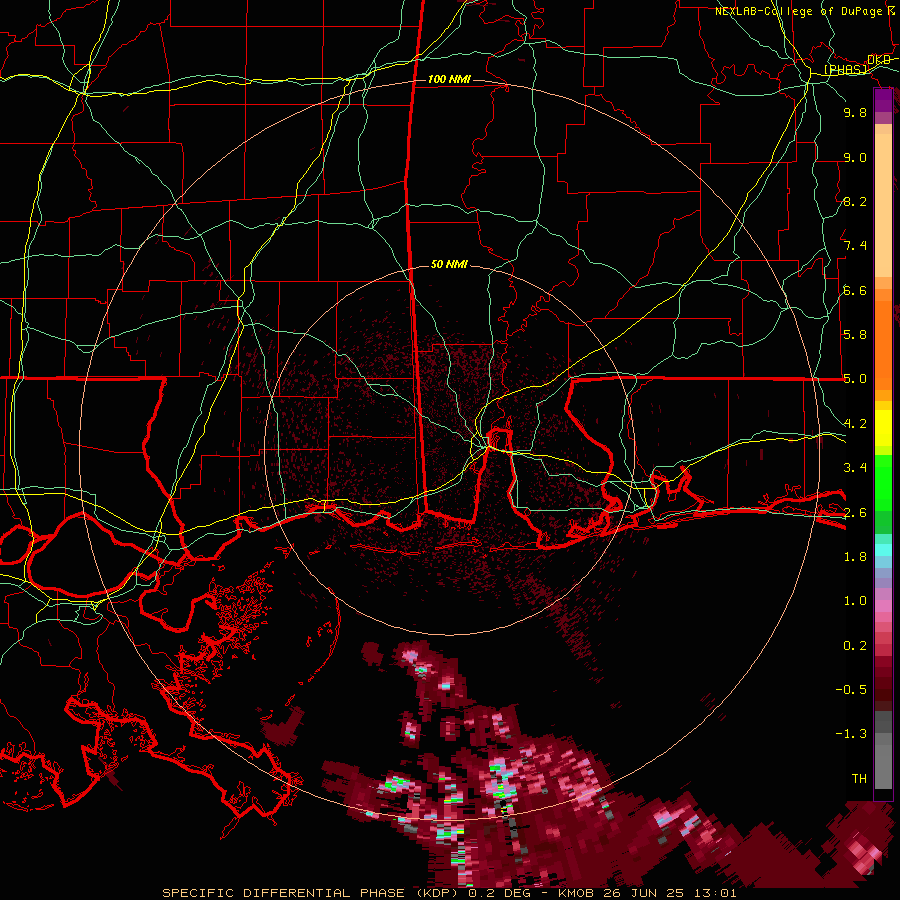Viewport: 900px width, 900px height.
Task: Click the 8.2 value on the color scale
Action: tap(855, 201)
